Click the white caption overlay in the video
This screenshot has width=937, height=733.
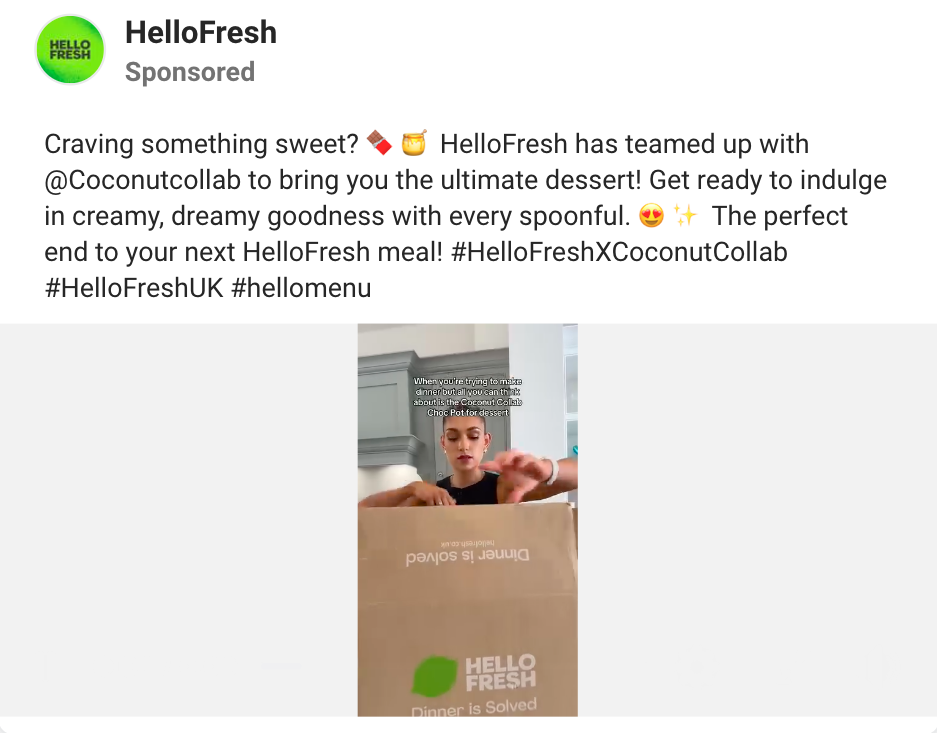point(467,396)
